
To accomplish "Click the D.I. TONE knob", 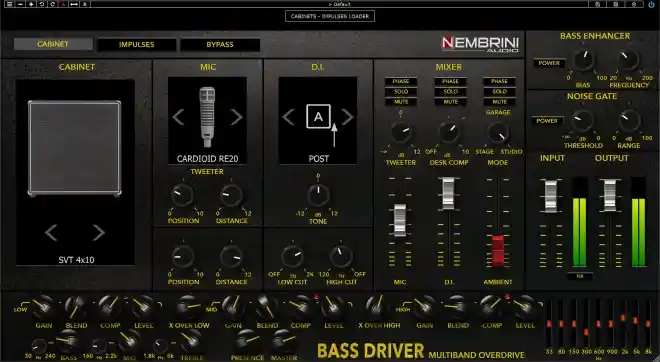I will [318, 195].
